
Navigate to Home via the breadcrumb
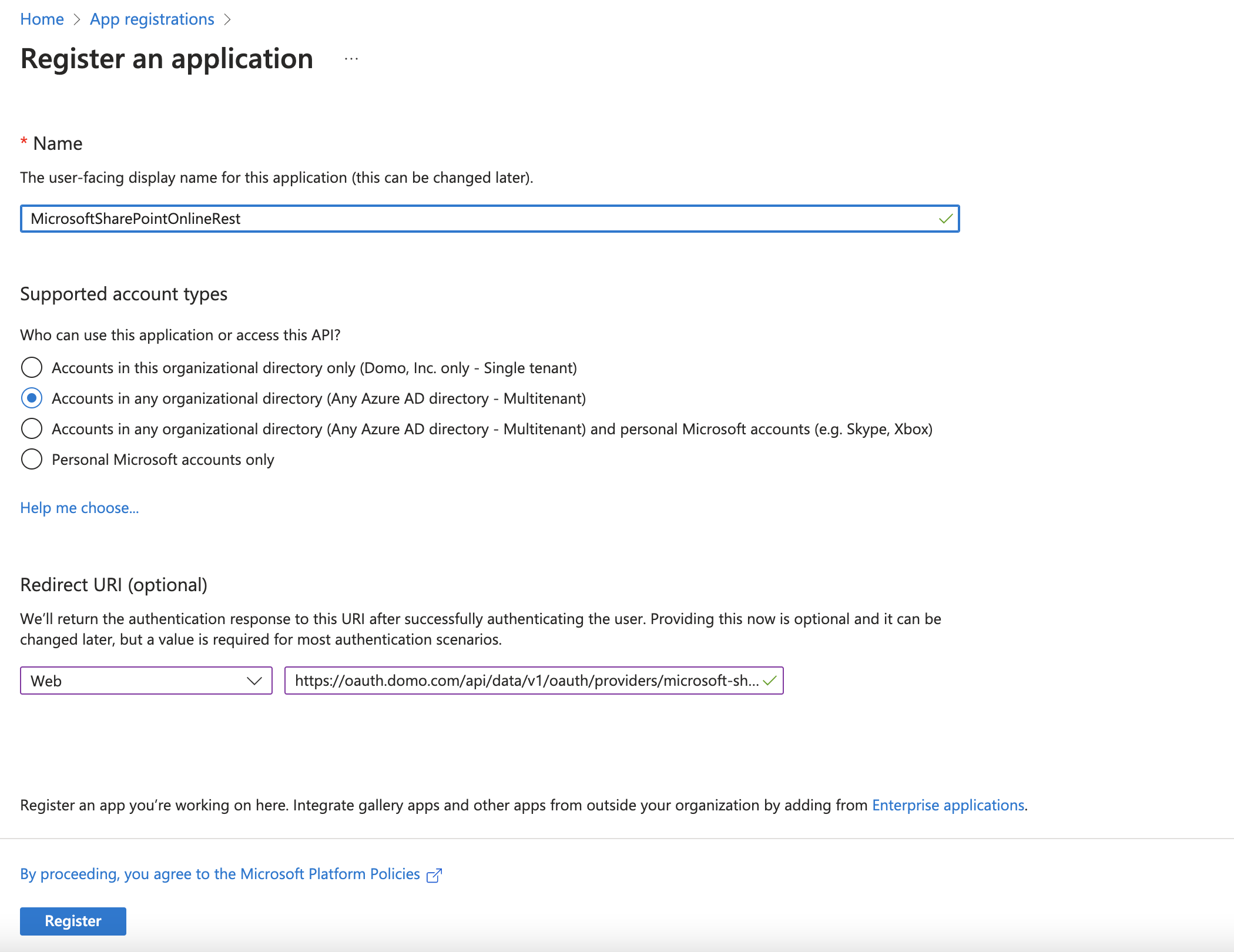pos(42,19)
